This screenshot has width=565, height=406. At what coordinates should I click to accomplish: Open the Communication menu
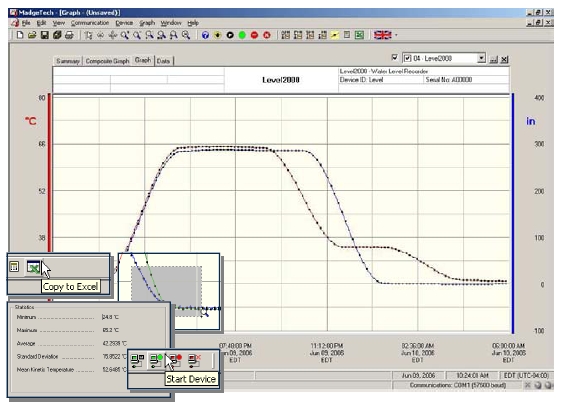pyautogui.click(x=90, y=23)
